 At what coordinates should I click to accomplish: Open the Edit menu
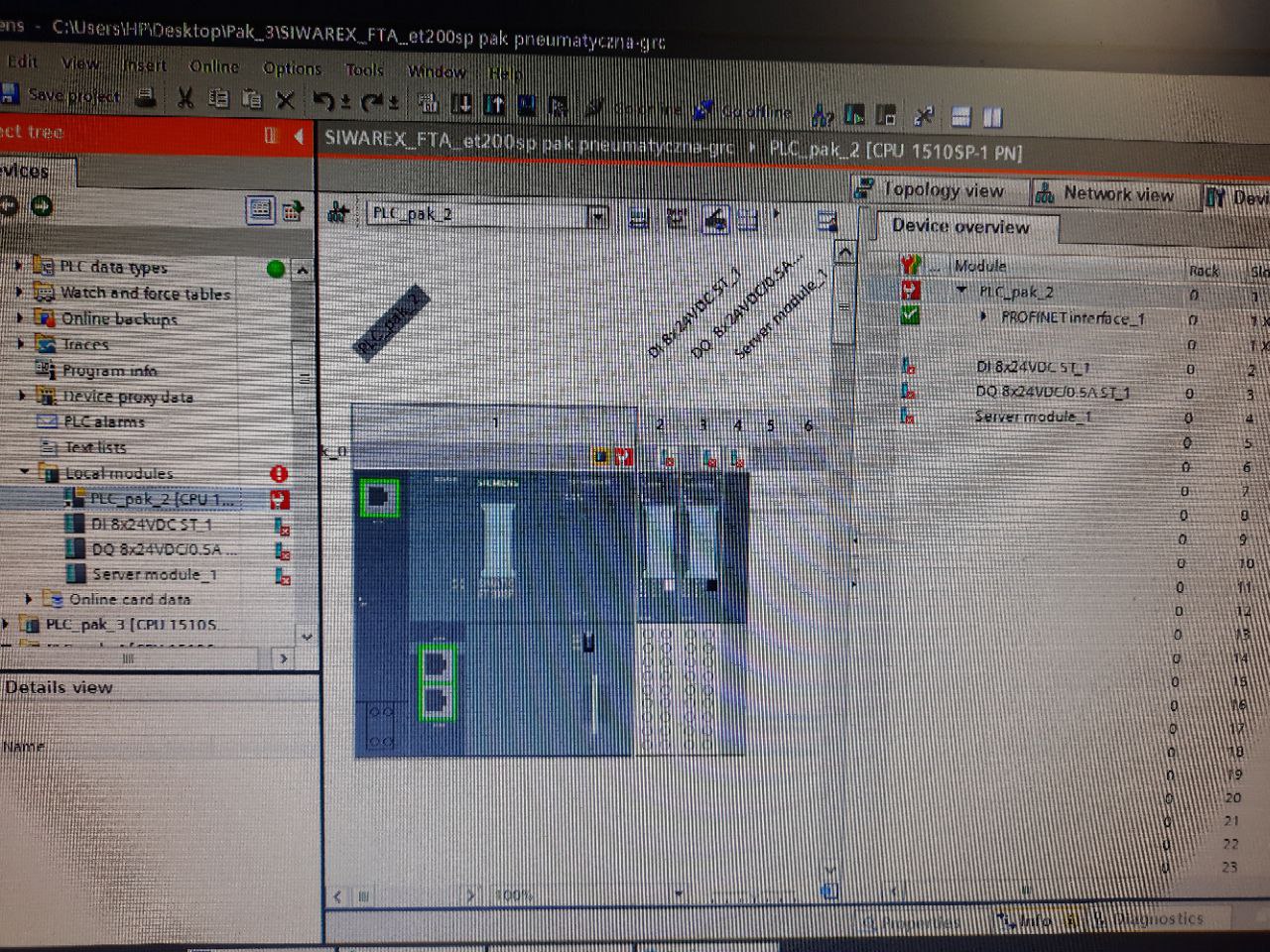(x=22, y=61)
